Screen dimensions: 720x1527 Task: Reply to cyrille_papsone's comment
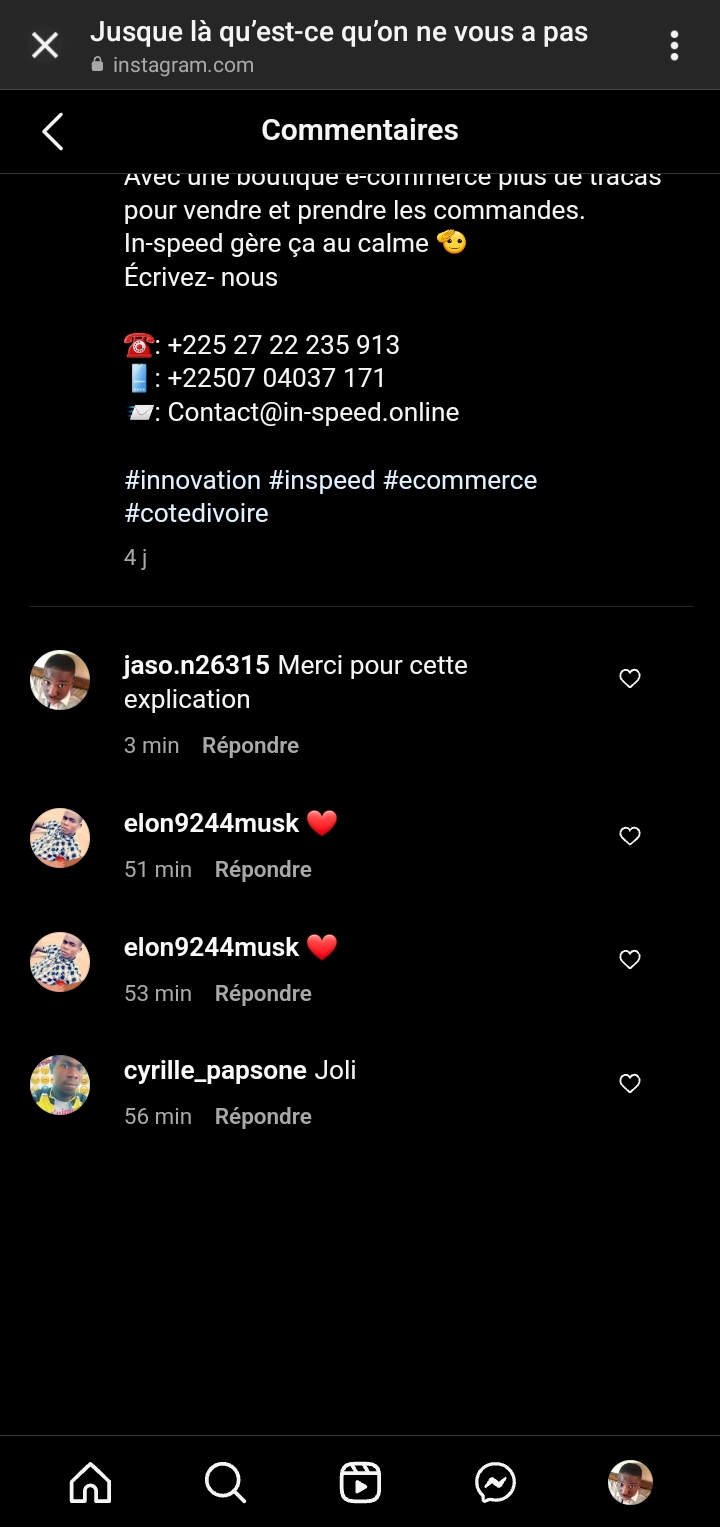pyautogui.click(x=263, y=1117)
